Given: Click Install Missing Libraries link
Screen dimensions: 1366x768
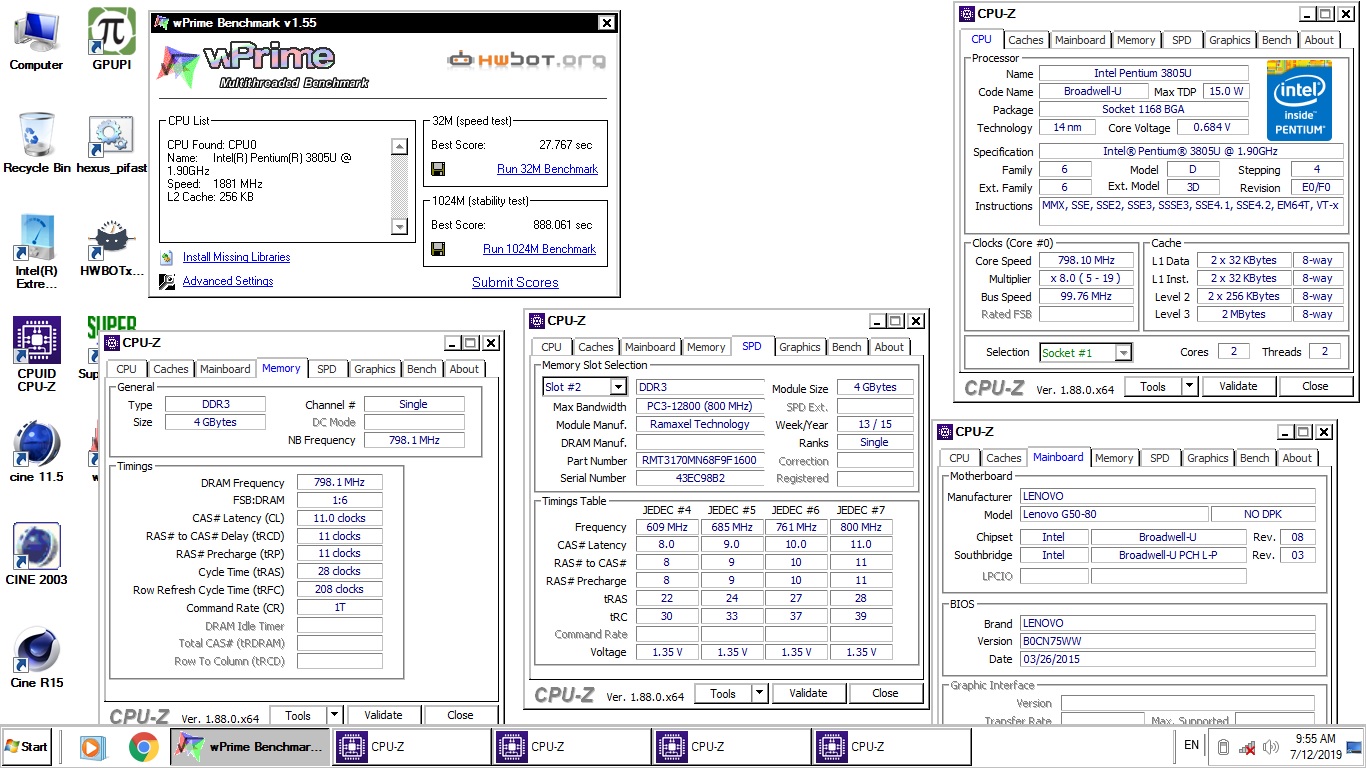Looking at the screenshot, I should point(237,257).
